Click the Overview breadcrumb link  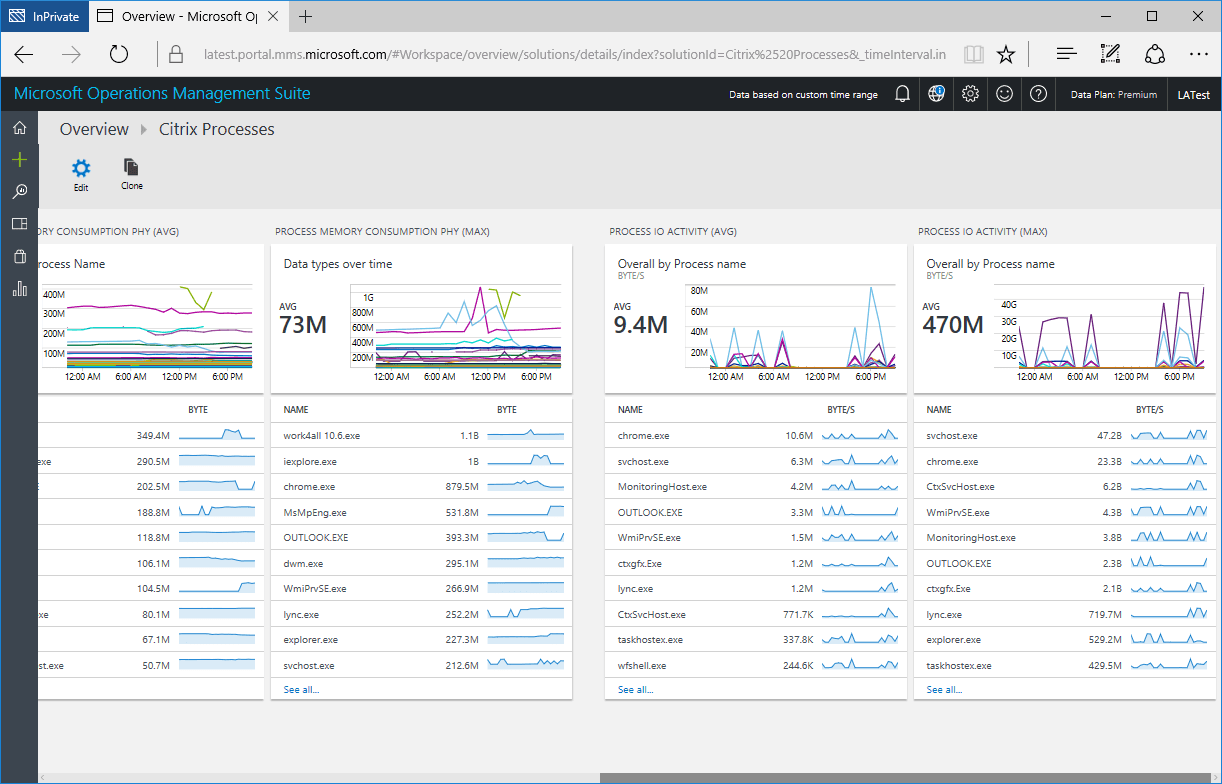tap(94, 129)
